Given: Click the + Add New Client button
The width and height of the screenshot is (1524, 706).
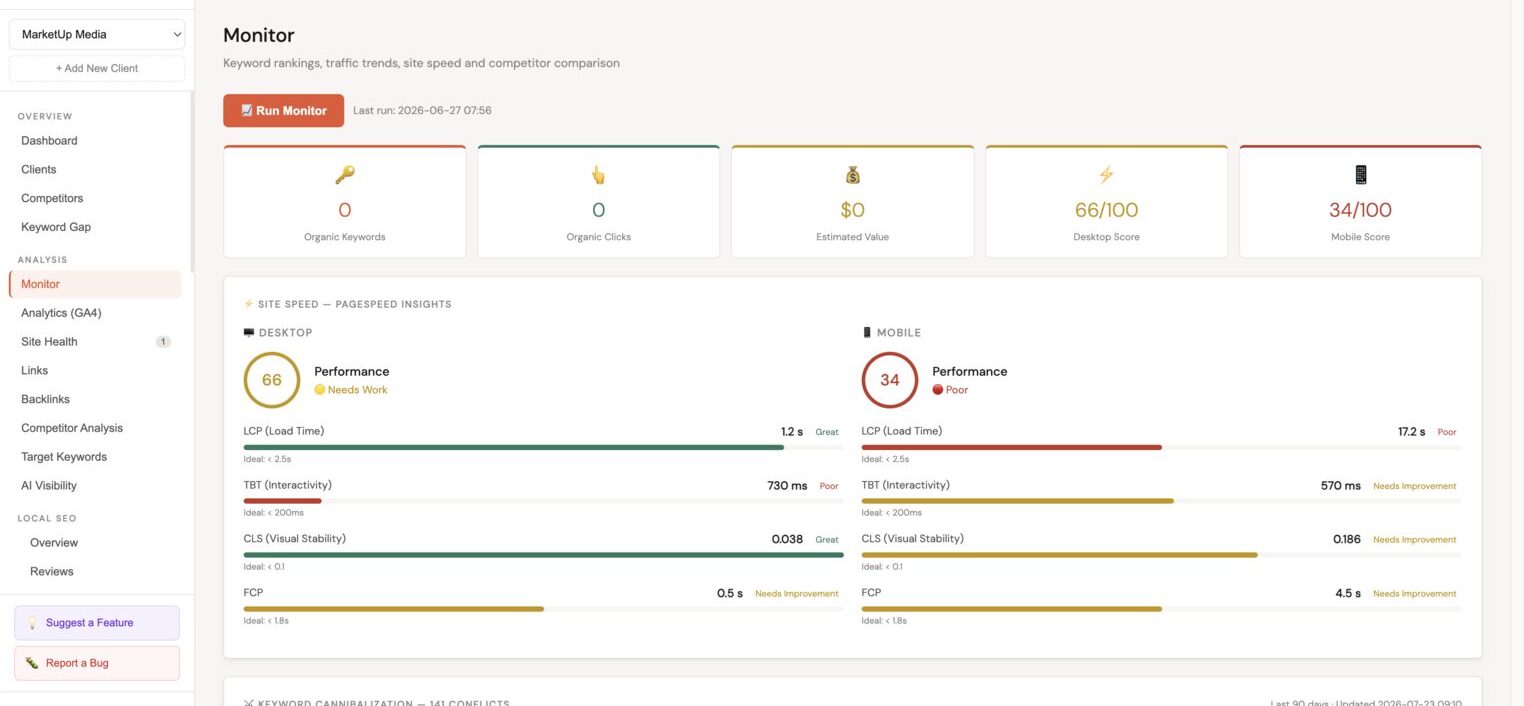Looking at the screenshot, I should [97, 68].
